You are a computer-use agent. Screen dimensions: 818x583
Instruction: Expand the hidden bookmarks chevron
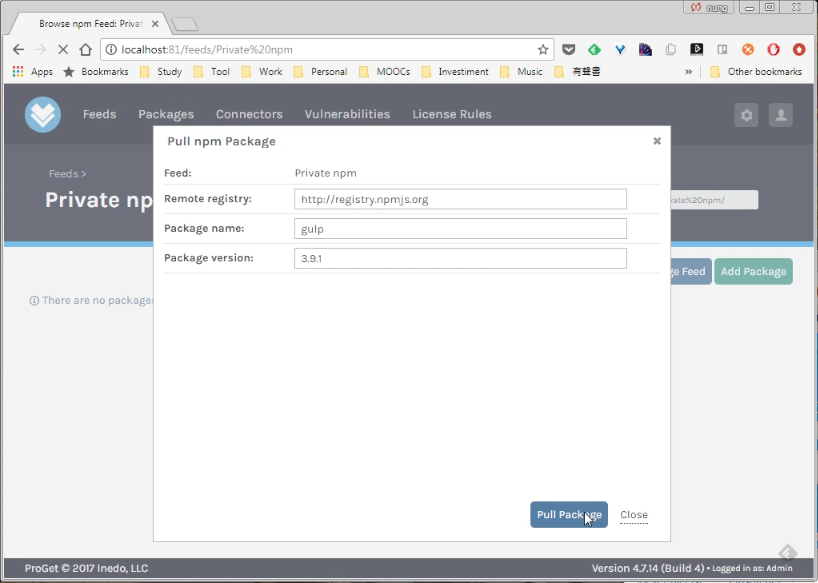[x=689, y=71]
